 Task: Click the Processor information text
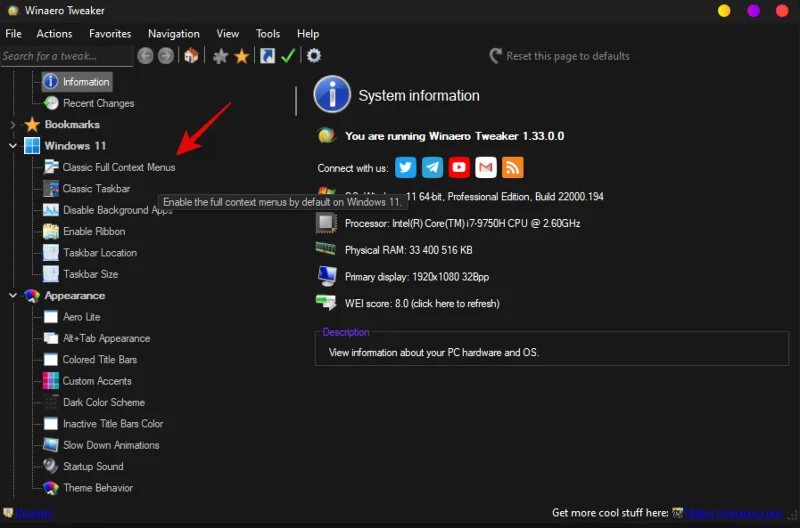(x=462, y=223)
